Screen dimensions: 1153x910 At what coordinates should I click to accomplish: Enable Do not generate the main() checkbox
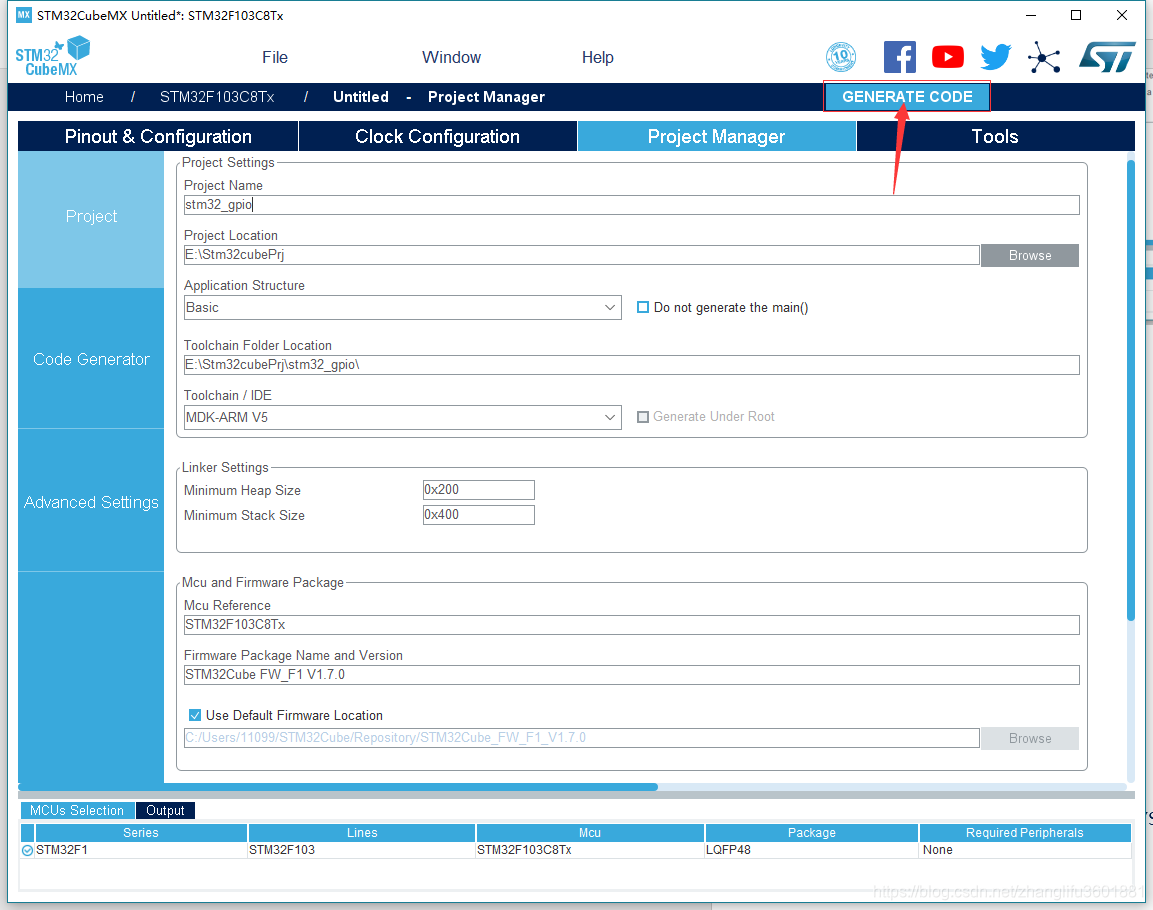pyautogui.click(x=643, y=307)
